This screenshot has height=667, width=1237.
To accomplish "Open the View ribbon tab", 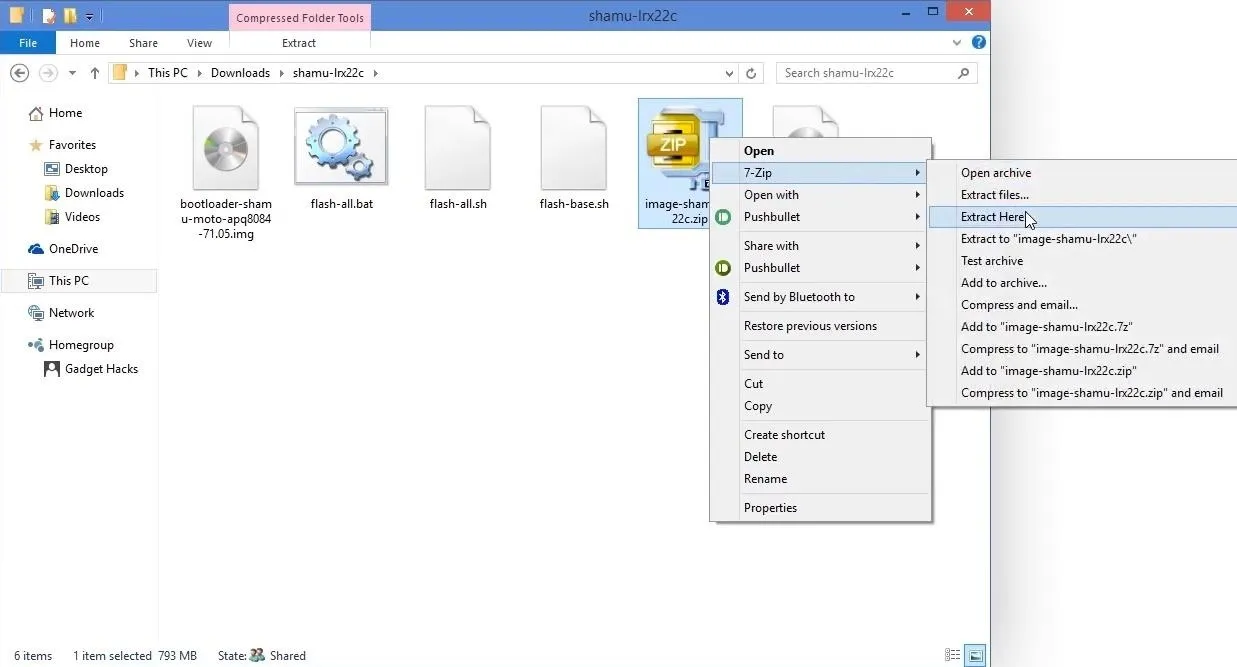I will [x=199, y=43].
